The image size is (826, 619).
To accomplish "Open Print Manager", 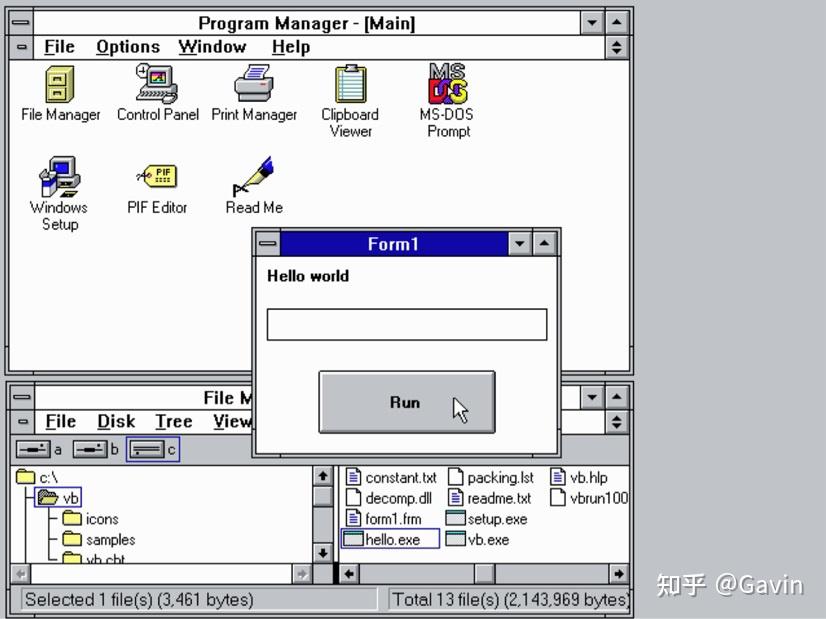I will tap(253, 85).
